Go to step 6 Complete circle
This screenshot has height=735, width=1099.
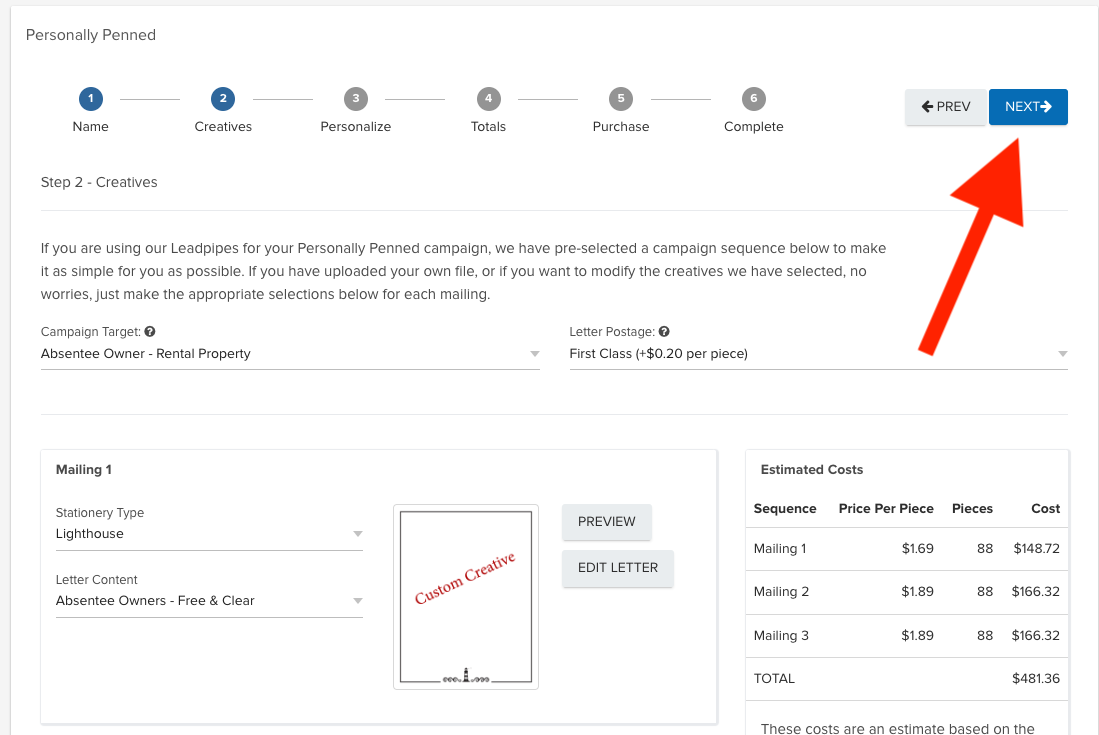tap(753, 99)
